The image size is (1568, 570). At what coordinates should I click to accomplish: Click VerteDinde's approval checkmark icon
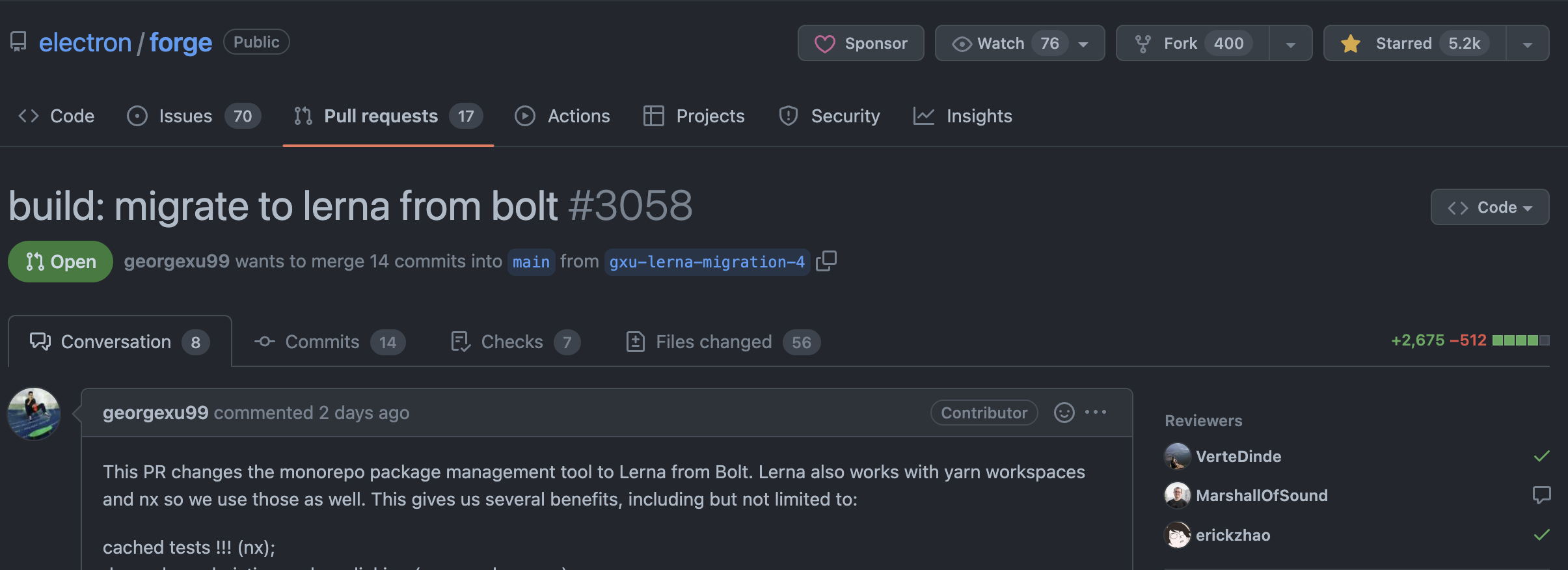point(1542,456)
